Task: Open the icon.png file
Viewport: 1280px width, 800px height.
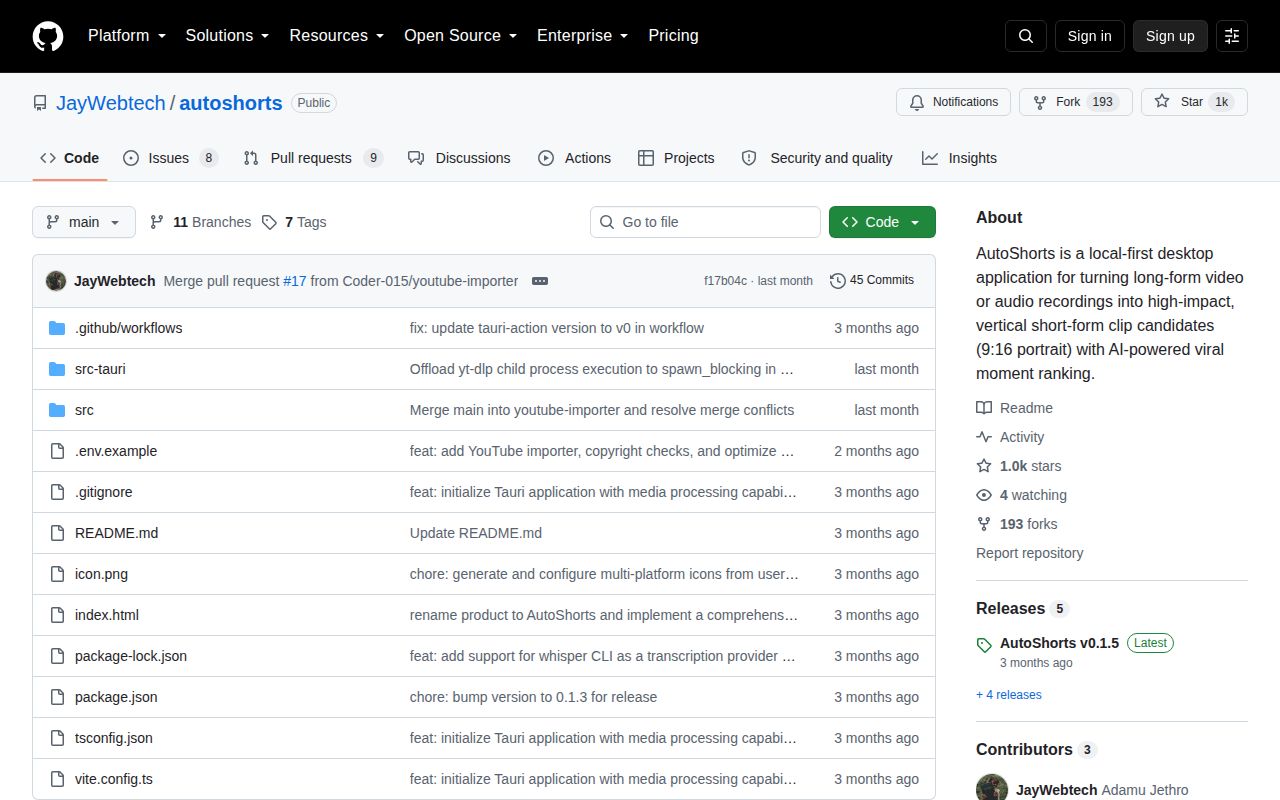Action: click(101, 574)
